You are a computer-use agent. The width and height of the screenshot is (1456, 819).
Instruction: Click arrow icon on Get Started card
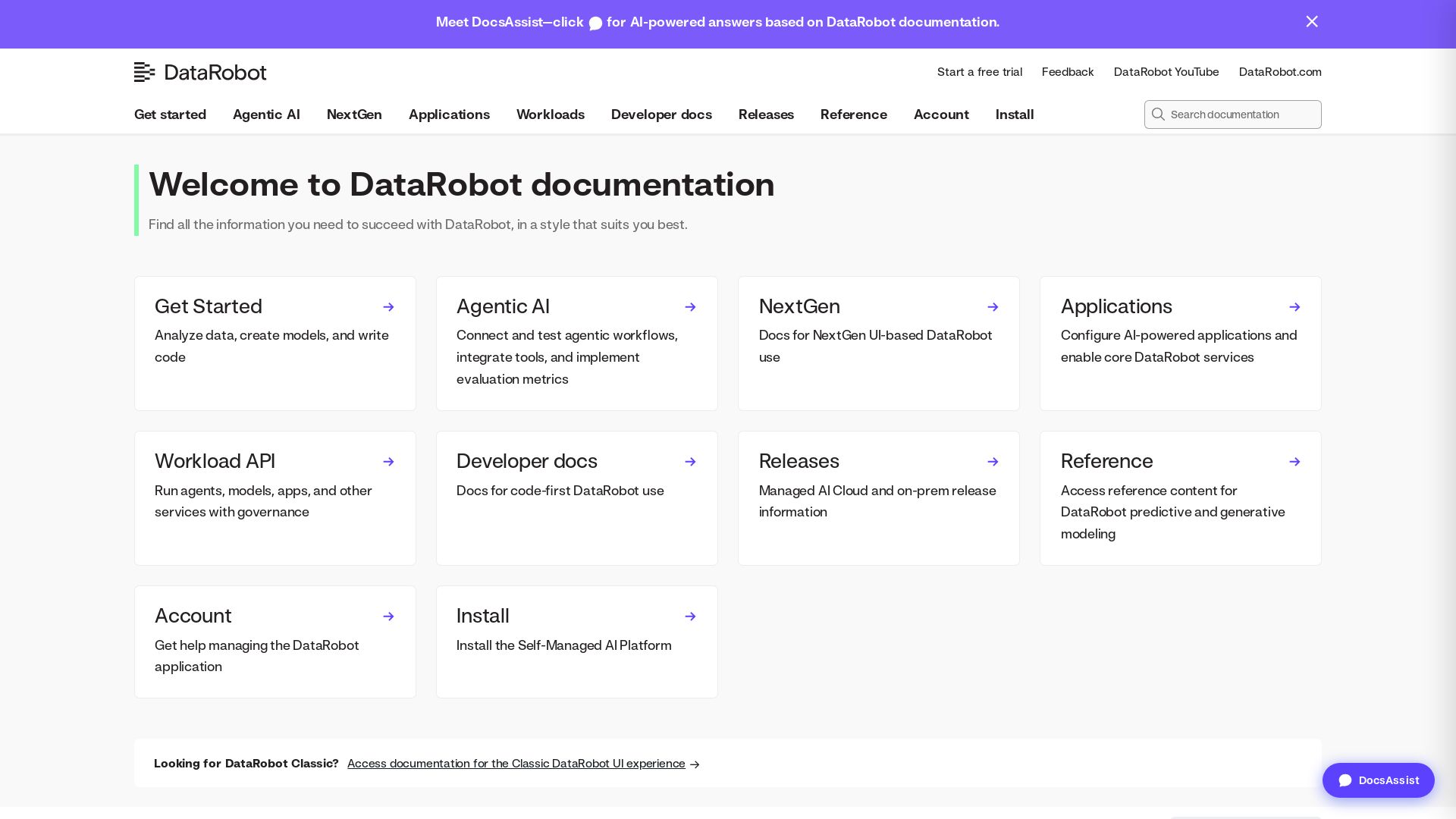[388, 307]
